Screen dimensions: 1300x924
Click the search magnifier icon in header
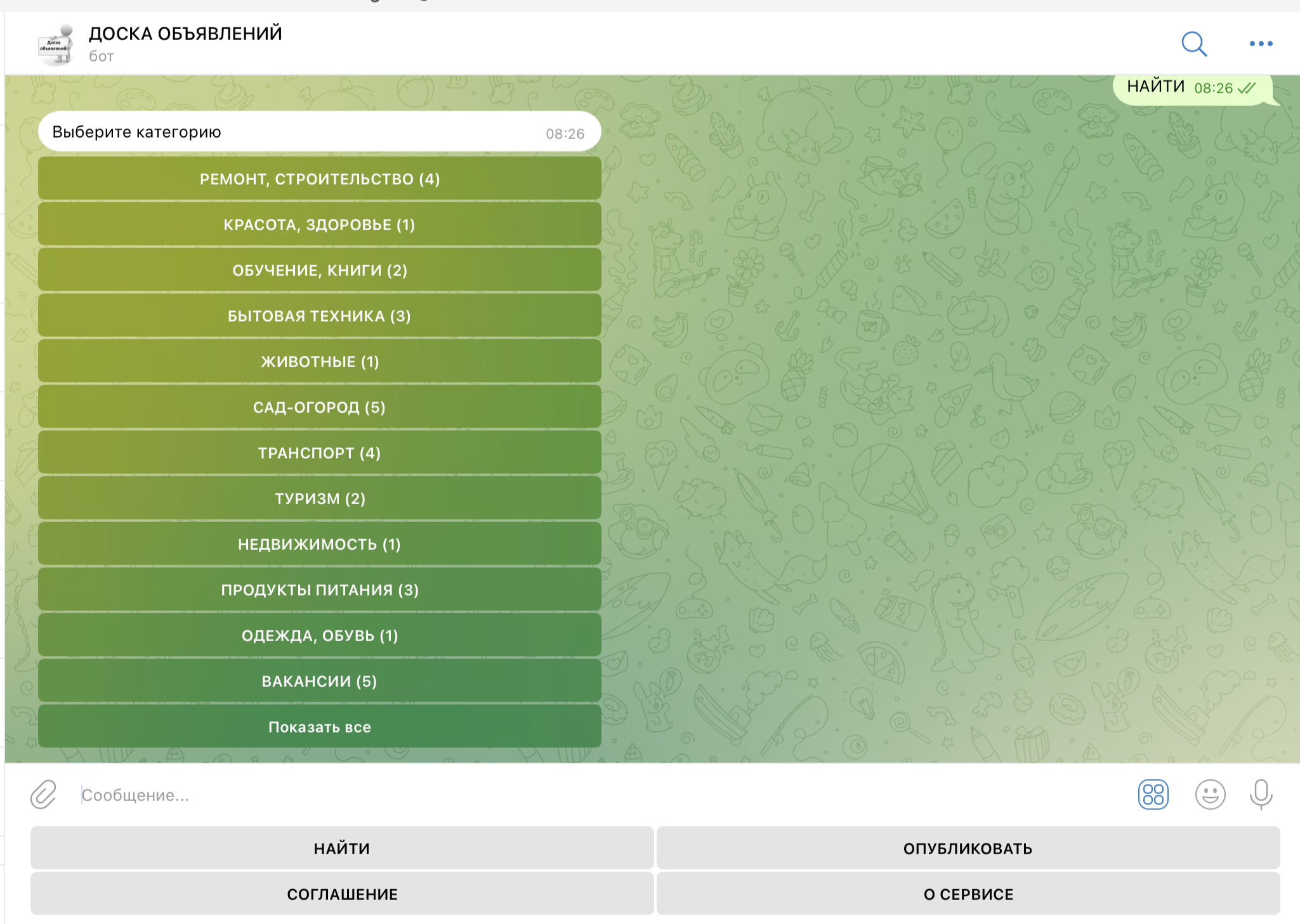1193,44
